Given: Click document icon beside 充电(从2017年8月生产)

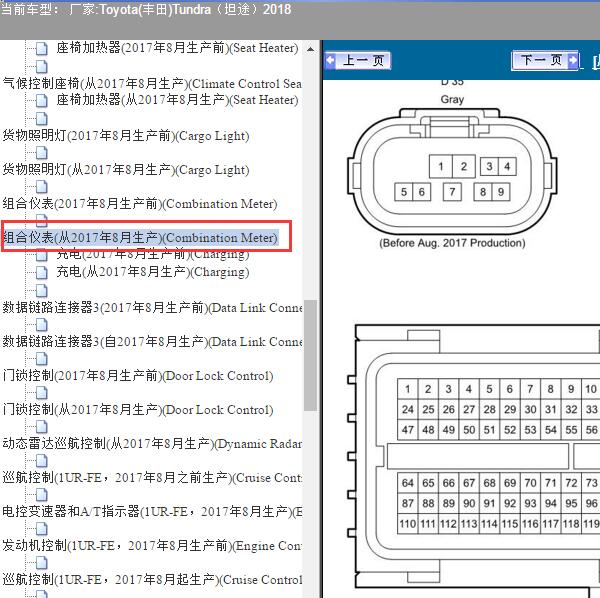Looking at the screenshot, I should point(41,273).
